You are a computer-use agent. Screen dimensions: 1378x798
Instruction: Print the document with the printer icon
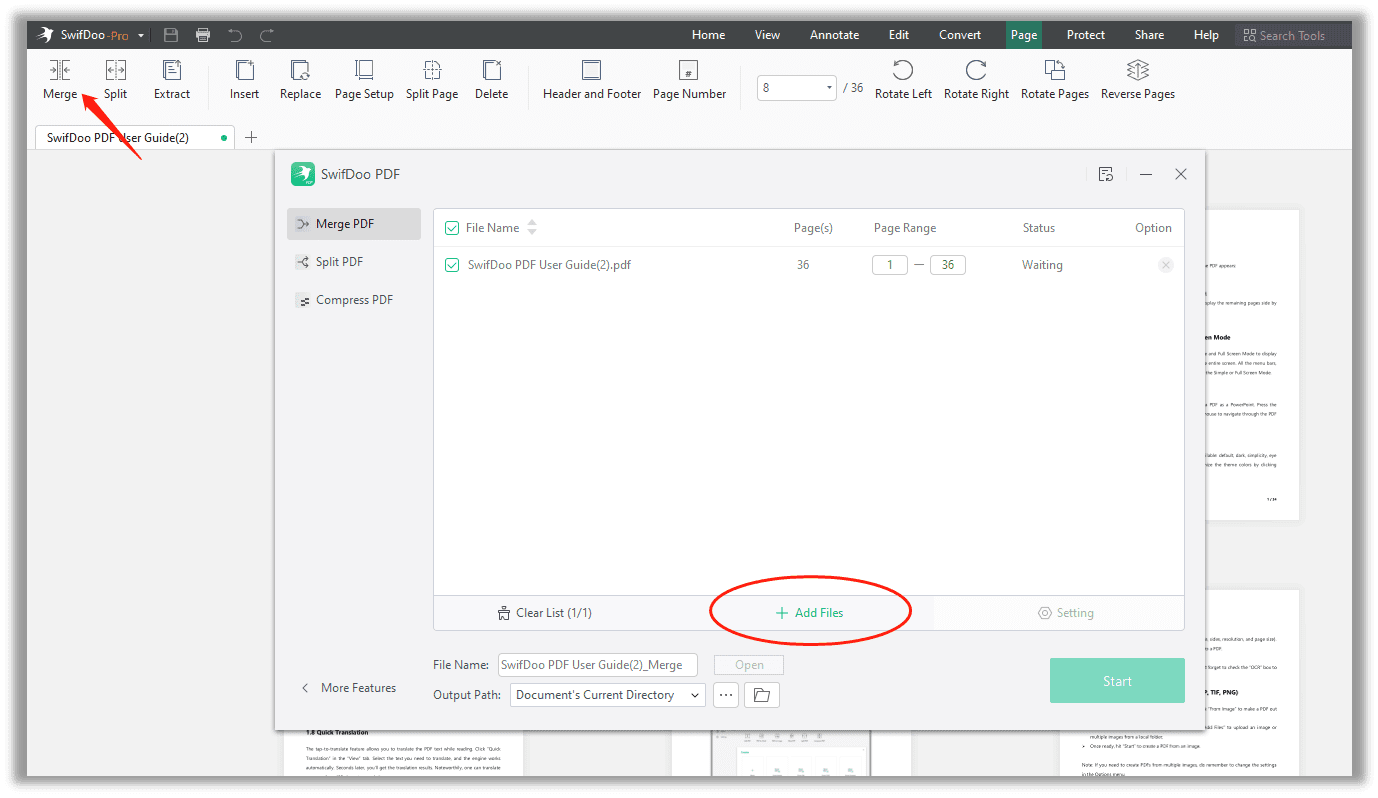203,35
